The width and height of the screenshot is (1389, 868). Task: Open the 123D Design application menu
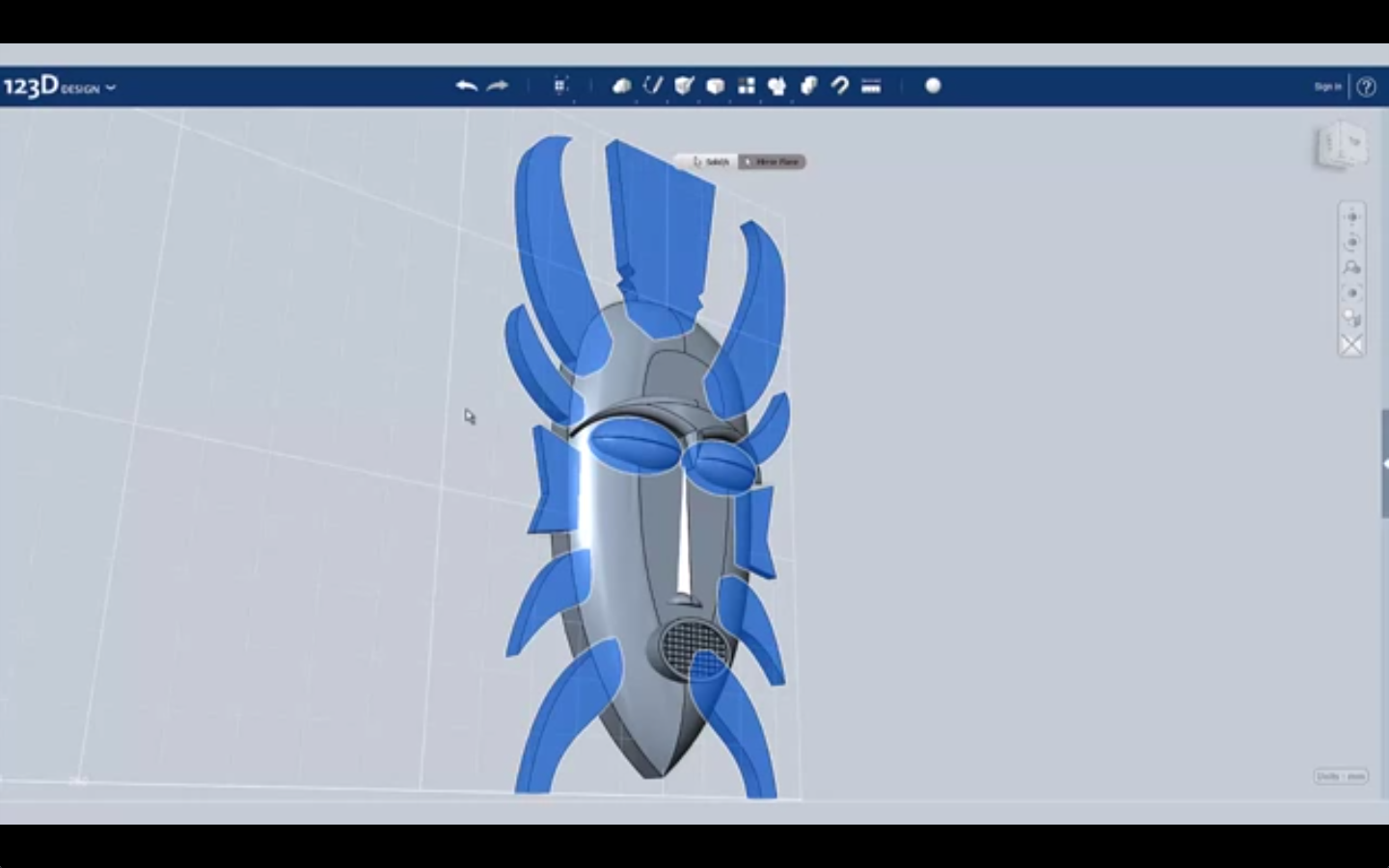[x=59, y=87]
